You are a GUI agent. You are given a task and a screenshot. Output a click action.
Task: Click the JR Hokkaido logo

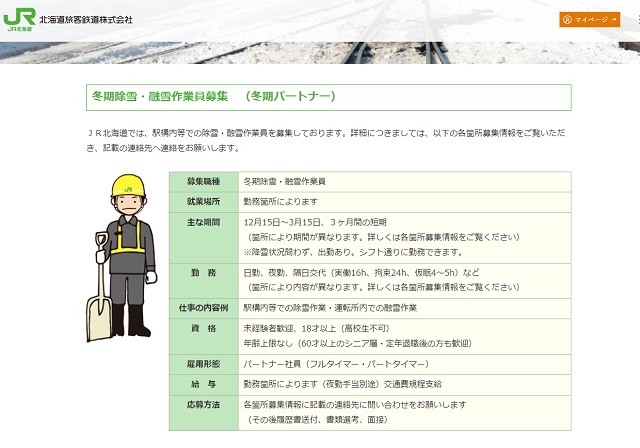(19, 20)
